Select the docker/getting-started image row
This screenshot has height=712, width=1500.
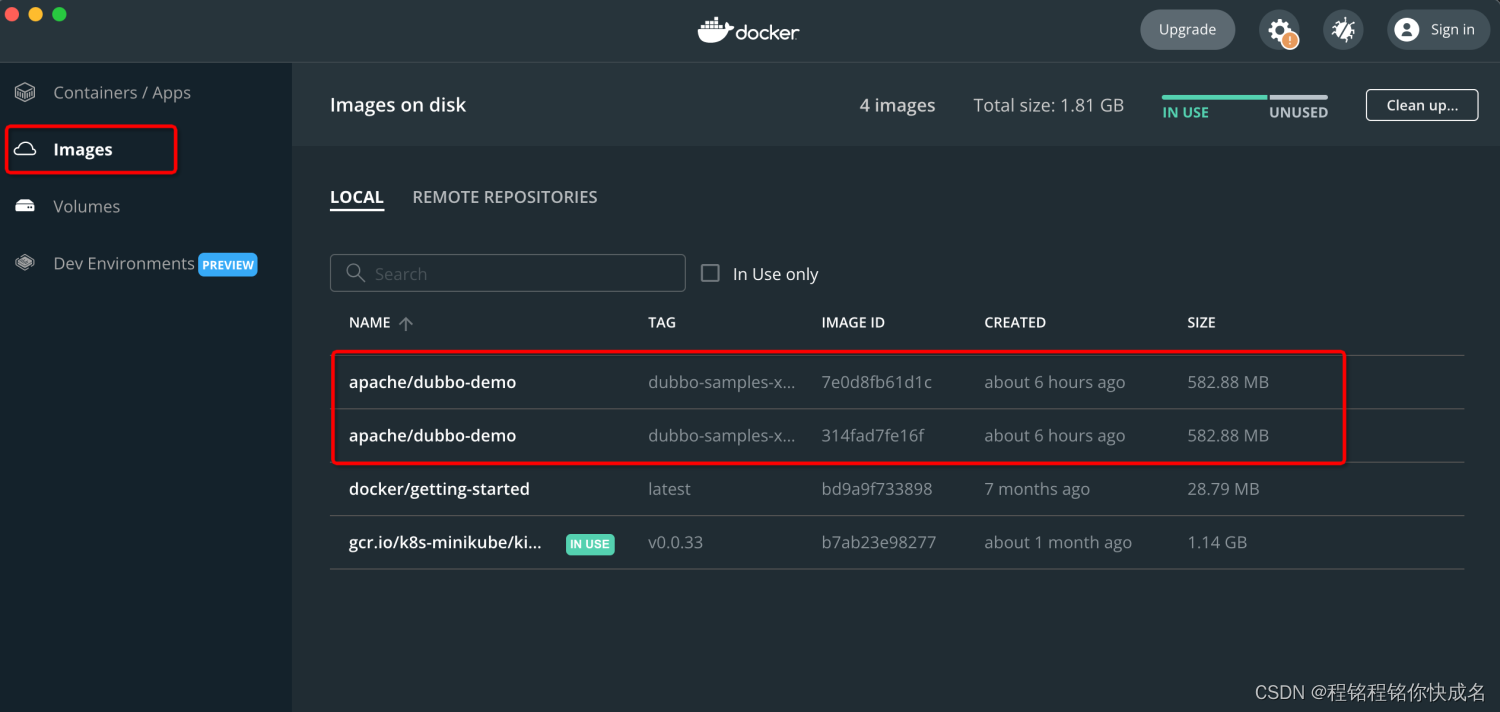897,489
